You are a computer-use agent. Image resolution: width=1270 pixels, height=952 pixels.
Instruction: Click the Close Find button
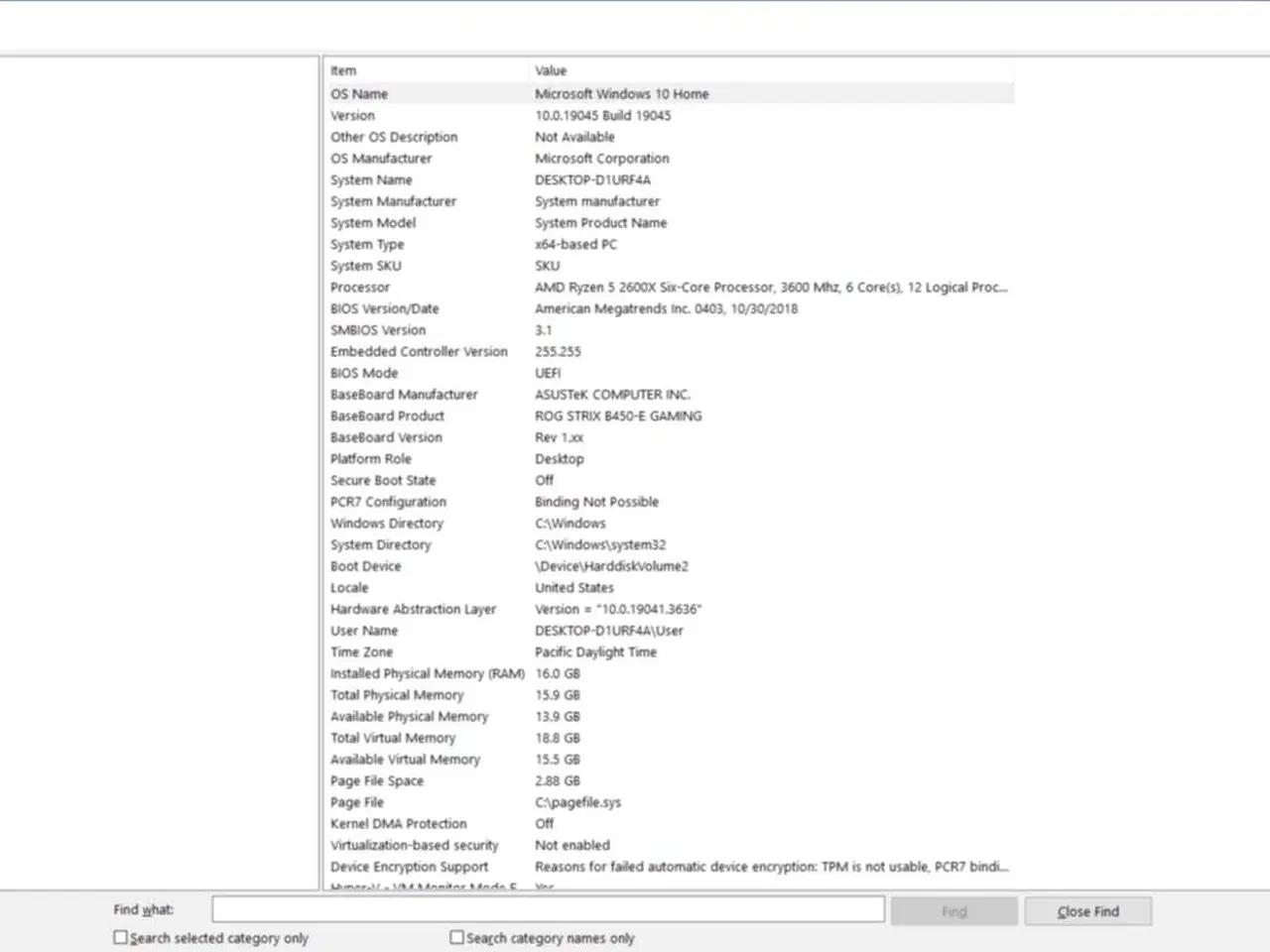1087,910
